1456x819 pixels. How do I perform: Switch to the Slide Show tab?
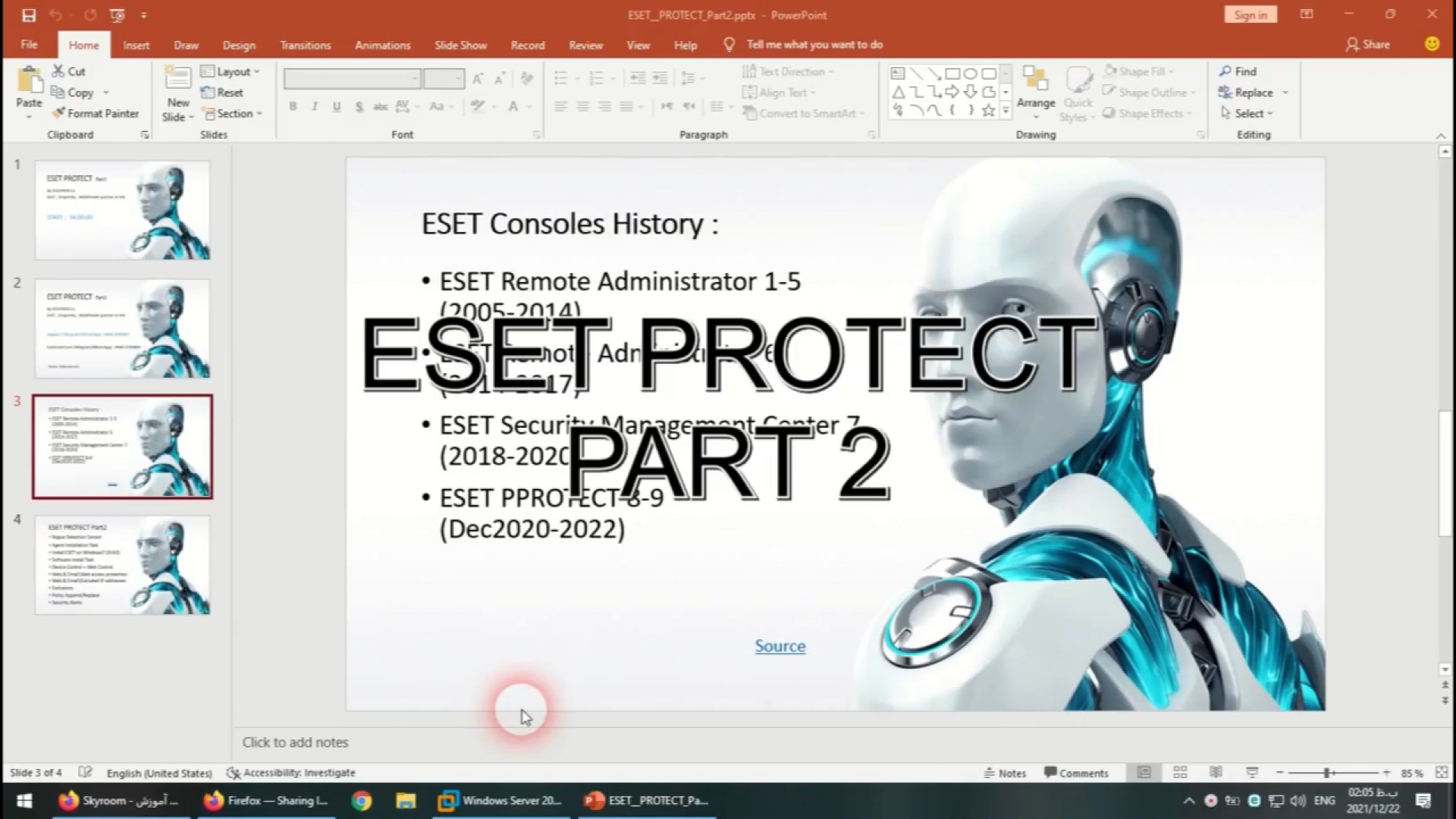[x=460, y=45]
